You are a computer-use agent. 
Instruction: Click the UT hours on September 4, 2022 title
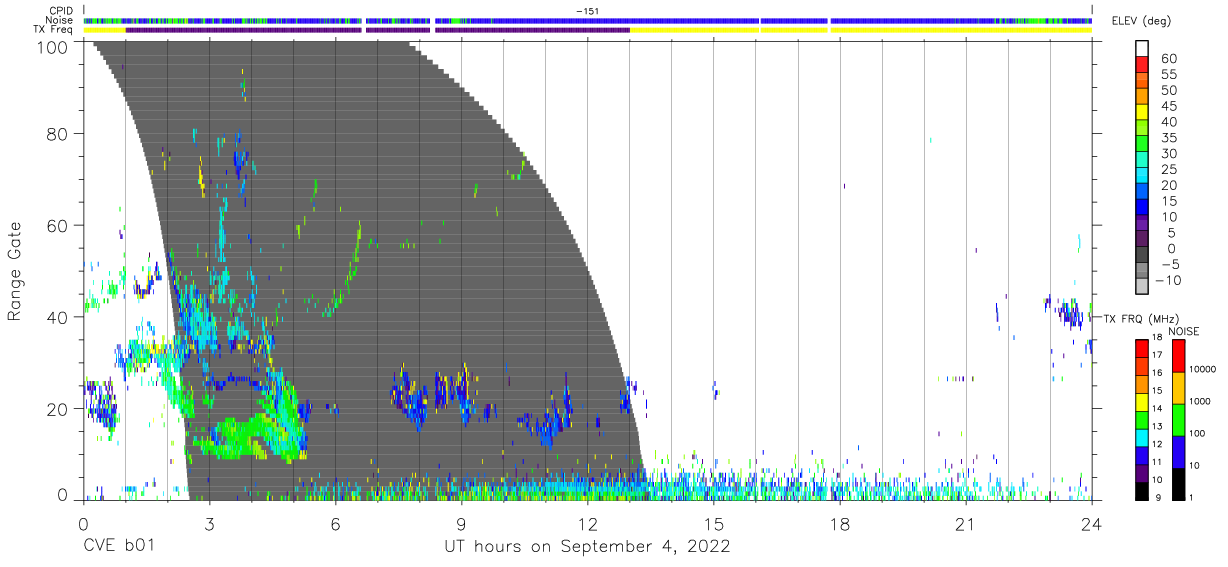tap(587, 547)
